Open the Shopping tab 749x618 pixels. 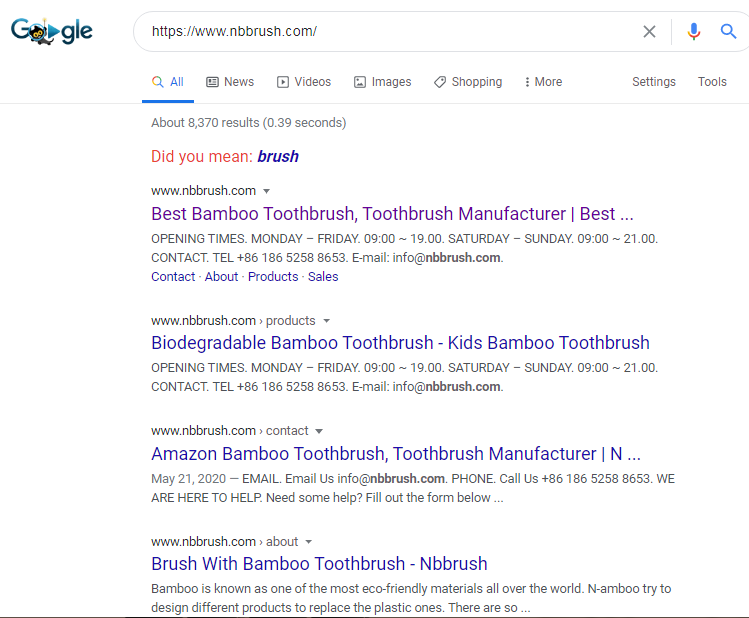(x=468, y=82)
